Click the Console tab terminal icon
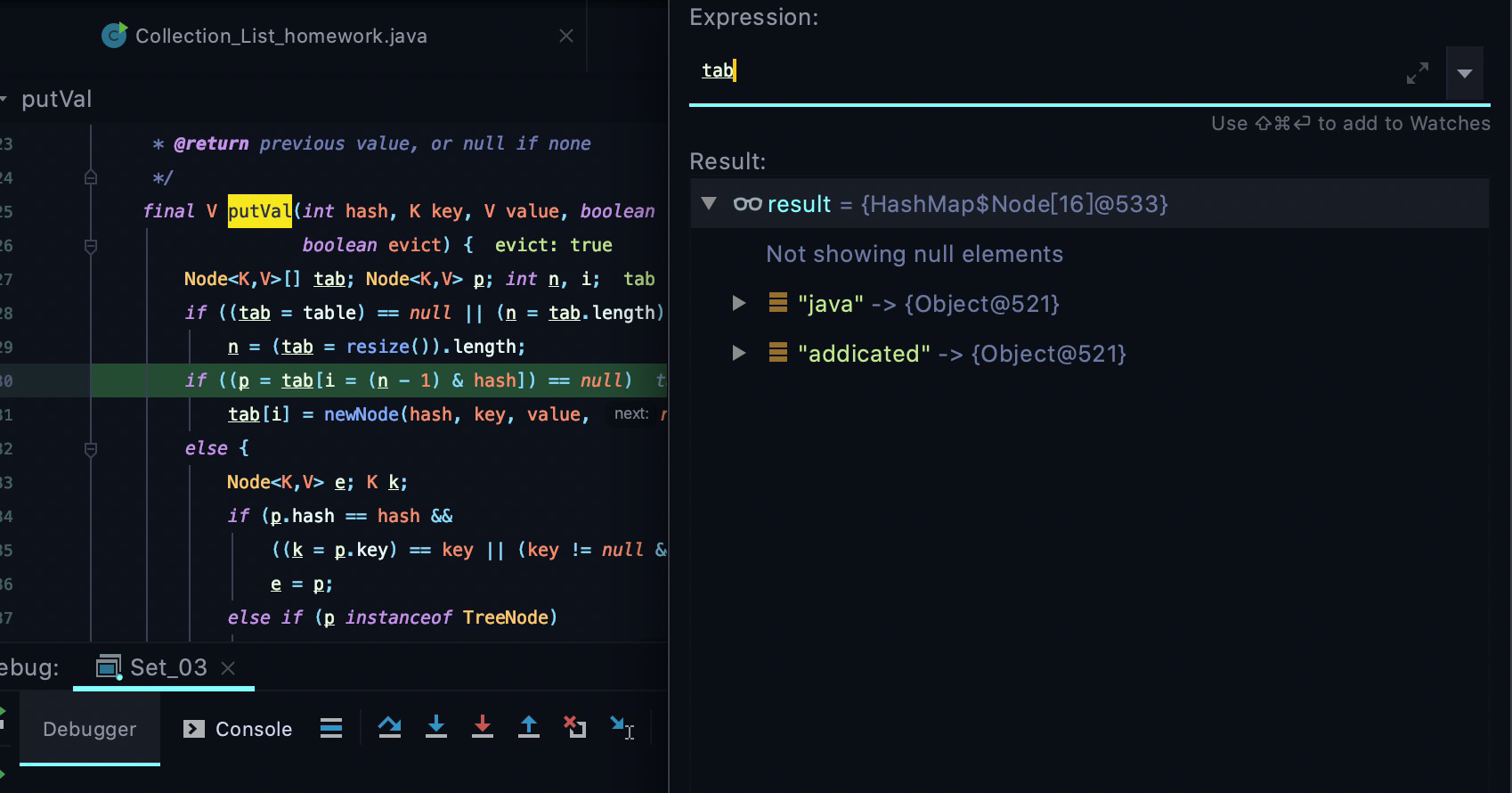The image size is (1512, 793). 193,729
